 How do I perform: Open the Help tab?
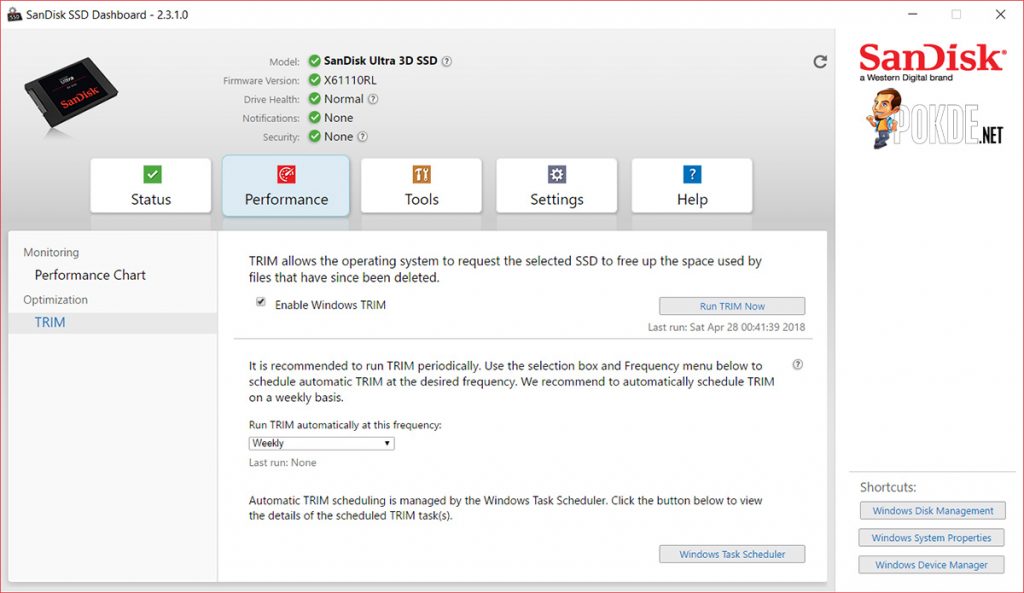coord(692,185)
